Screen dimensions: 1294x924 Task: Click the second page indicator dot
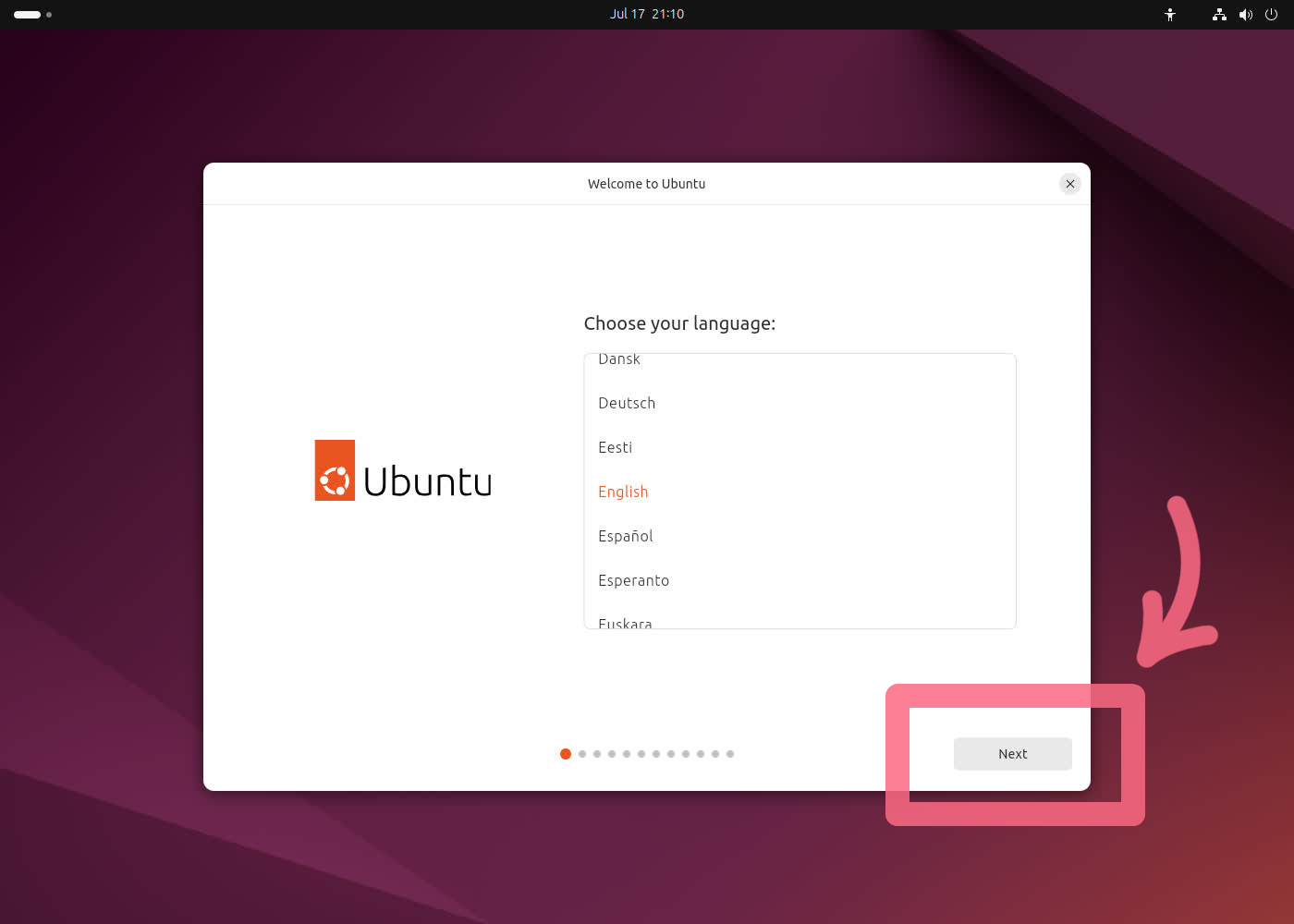[582, 754]
